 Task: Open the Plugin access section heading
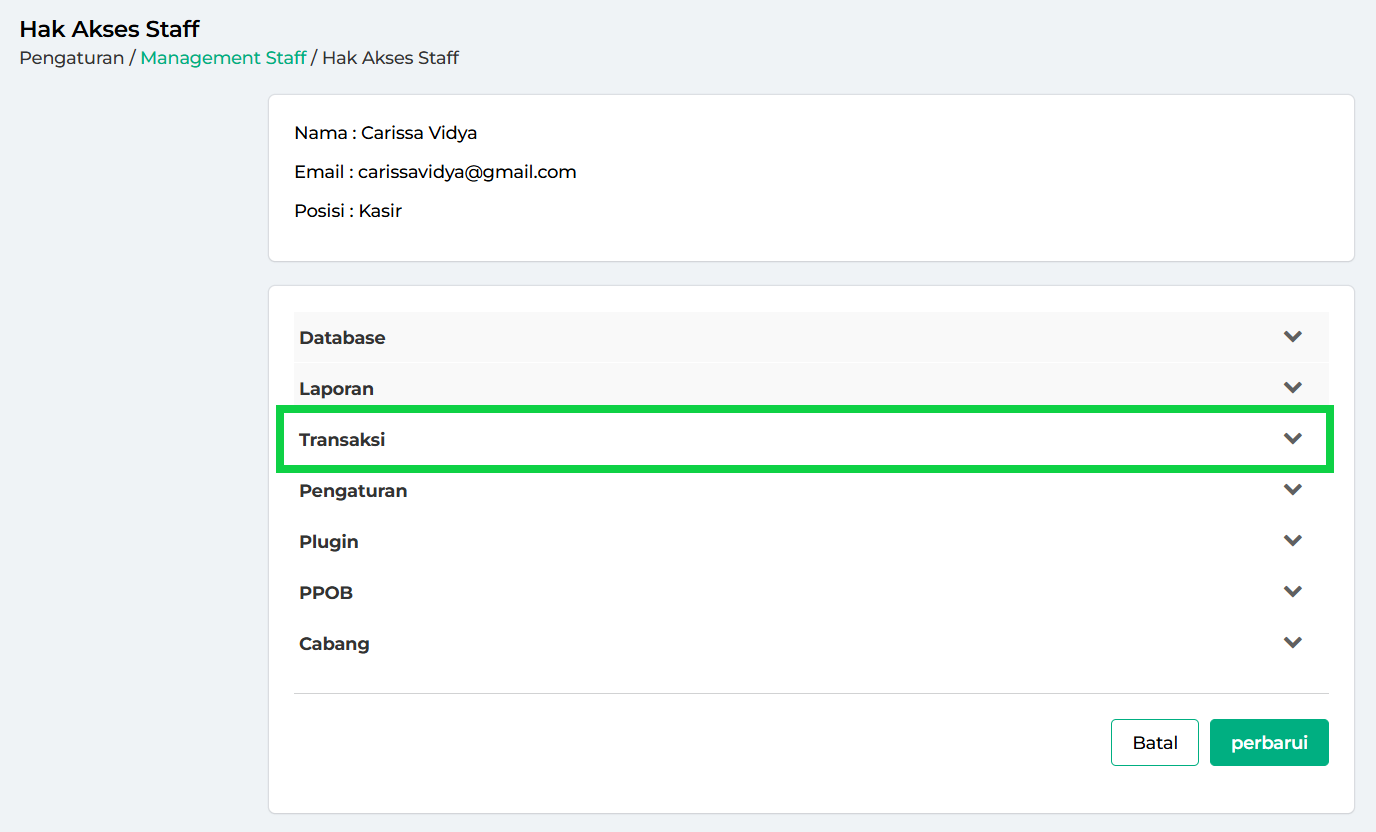pos(329,542)
